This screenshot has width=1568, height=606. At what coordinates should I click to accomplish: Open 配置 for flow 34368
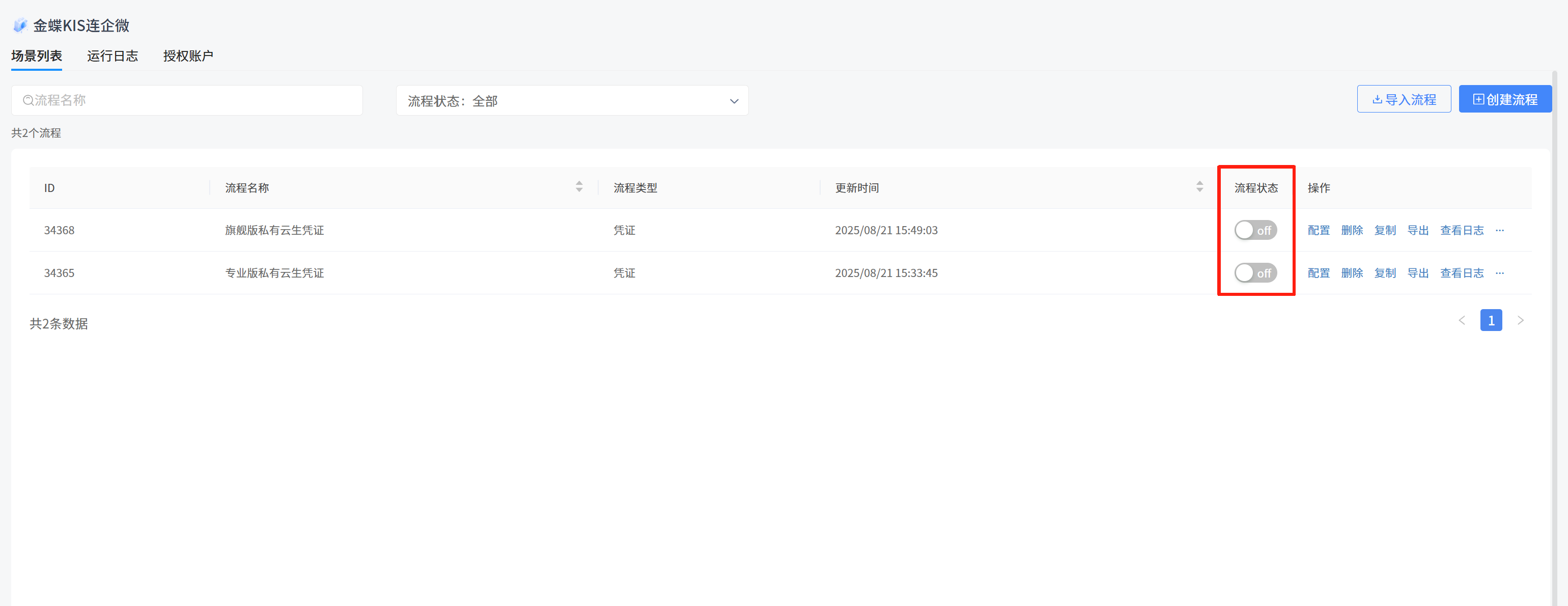(x=1319, y=230)
